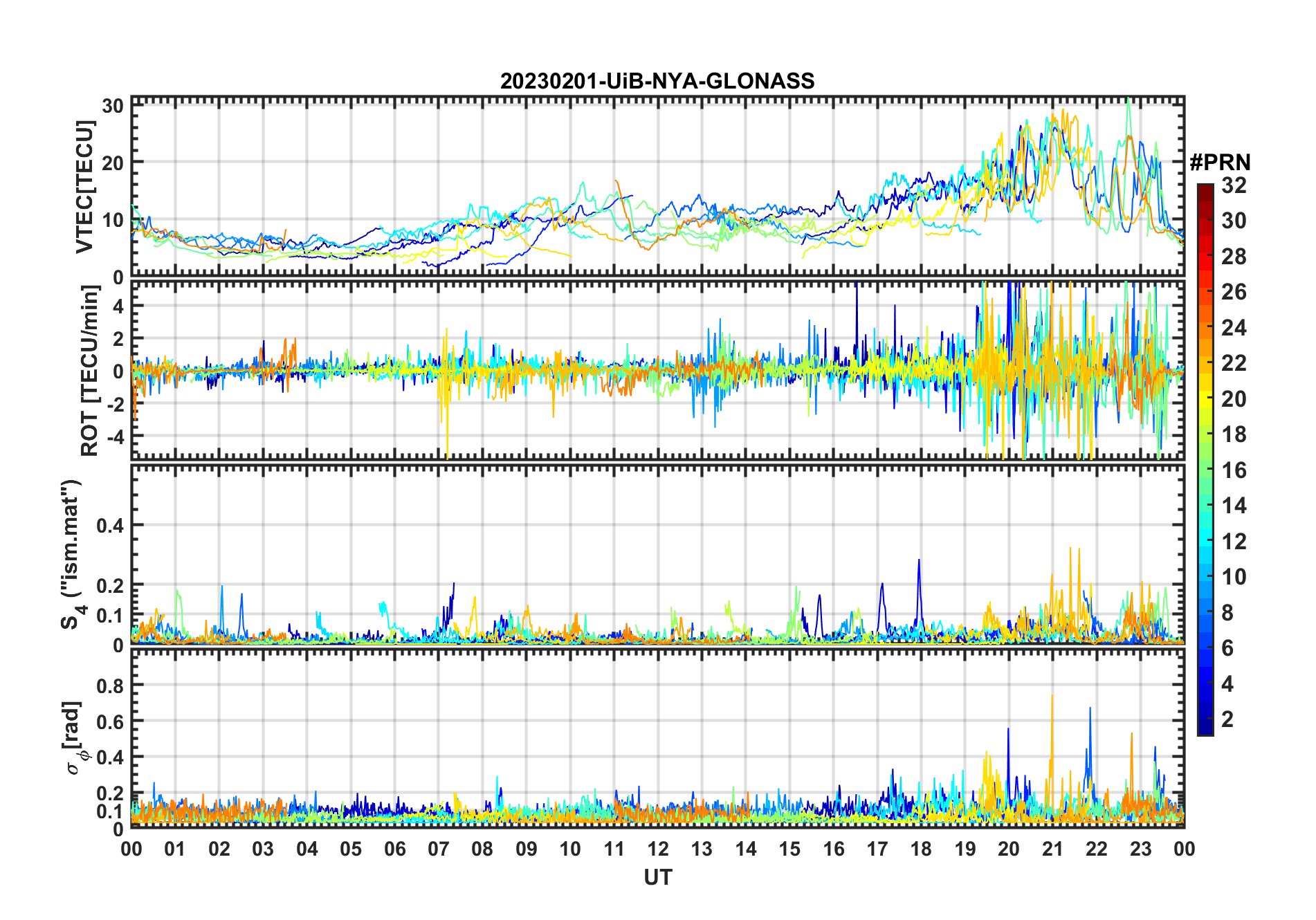Click colorbar tick label 14

point(1234,506)
